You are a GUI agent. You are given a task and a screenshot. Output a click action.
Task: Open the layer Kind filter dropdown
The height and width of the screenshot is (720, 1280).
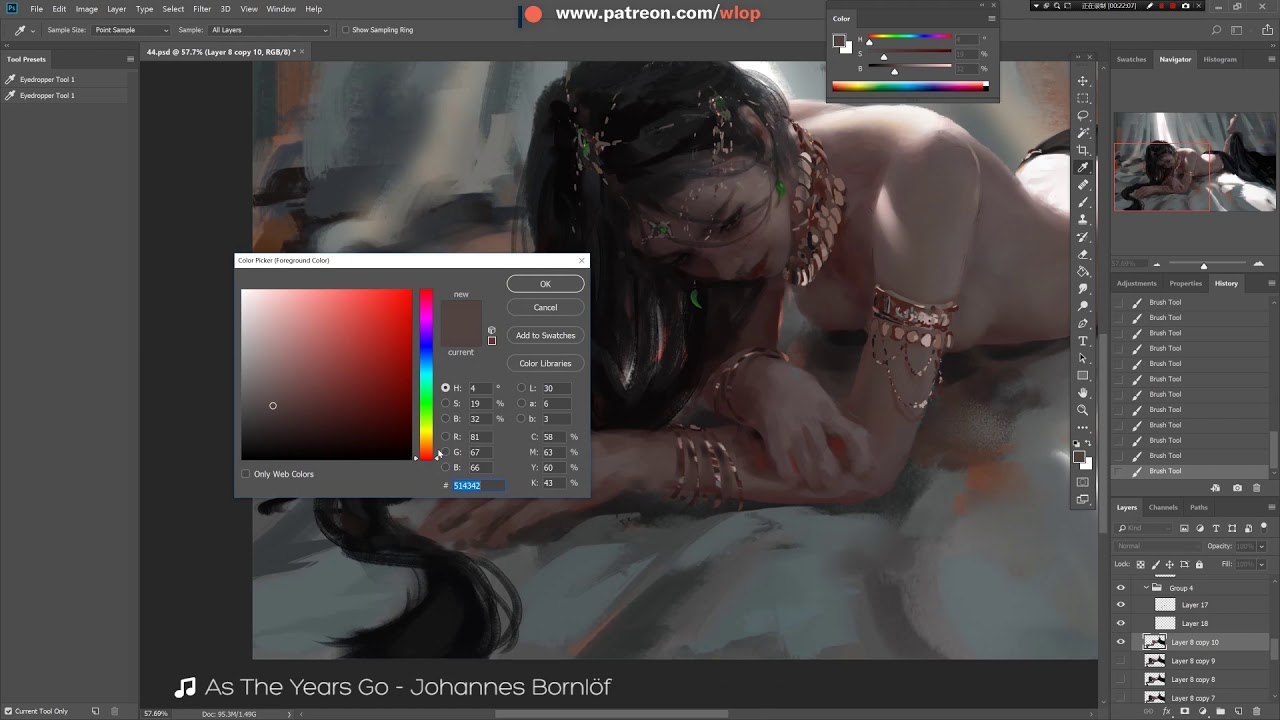point(1145,528)
